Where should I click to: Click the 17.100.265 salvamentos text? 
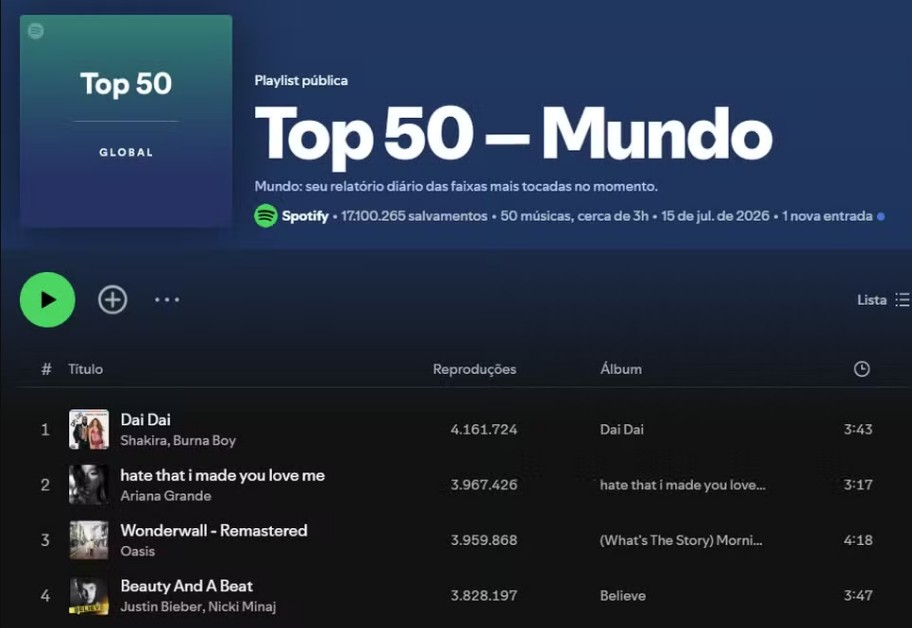coord(414,216)
